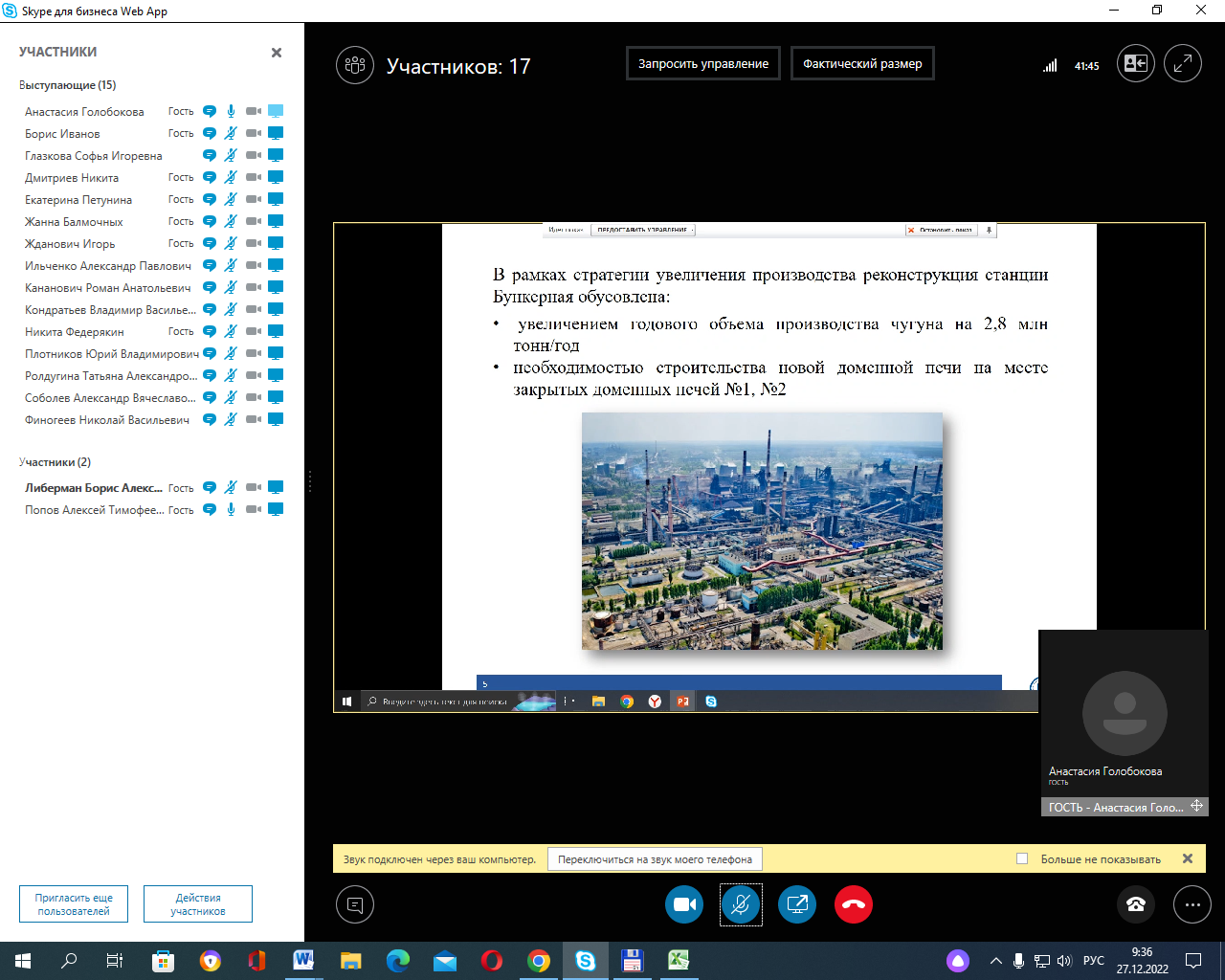Open call audio device phone settings
Viewport: 1225px width, 980px height.
pyautogui.click(x=1136, y=904)
